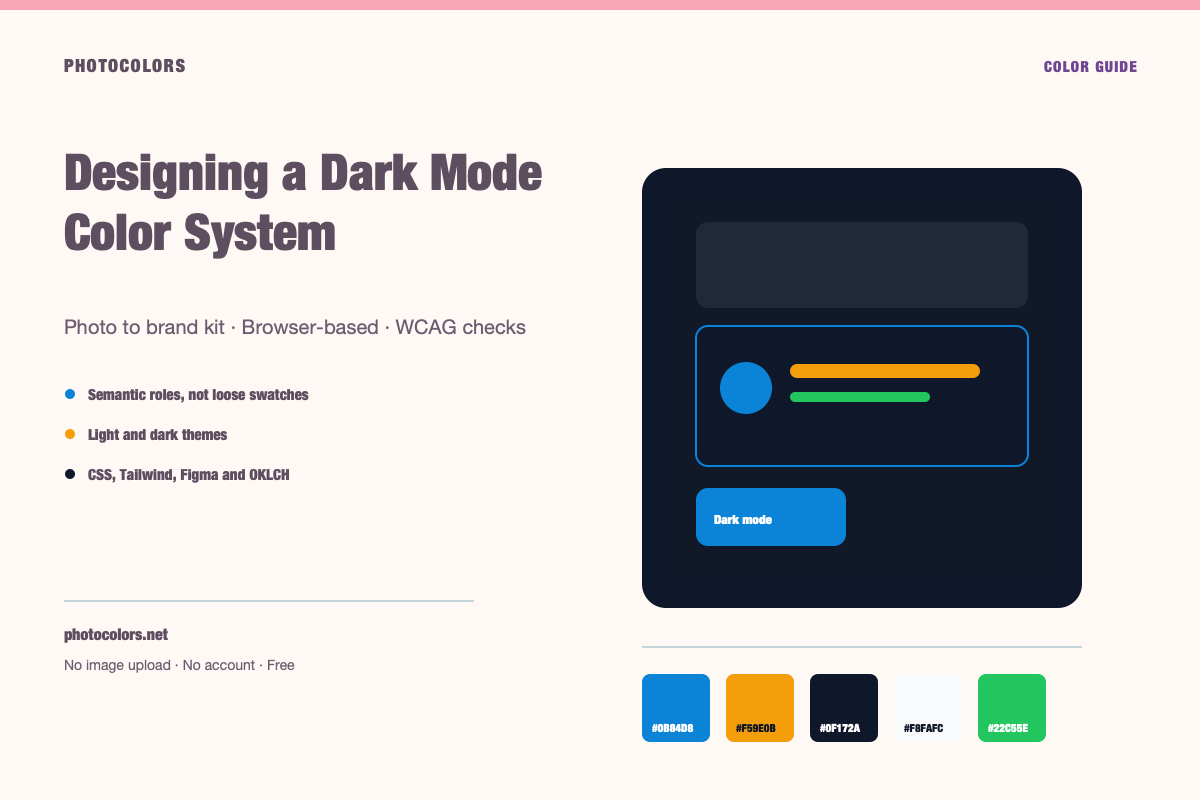Image resolution: width=1200 pixels, height=800 pixels.
Task: Click "No image upload · No account · Free" text
Action: click(179, 665)
